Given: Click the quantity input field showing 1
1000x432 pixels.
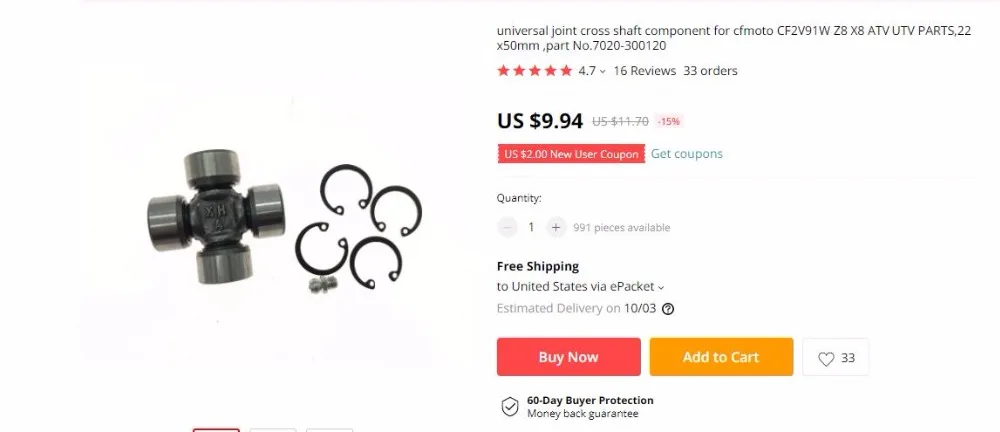Looking at the screenshot, I should pos(531,227).
